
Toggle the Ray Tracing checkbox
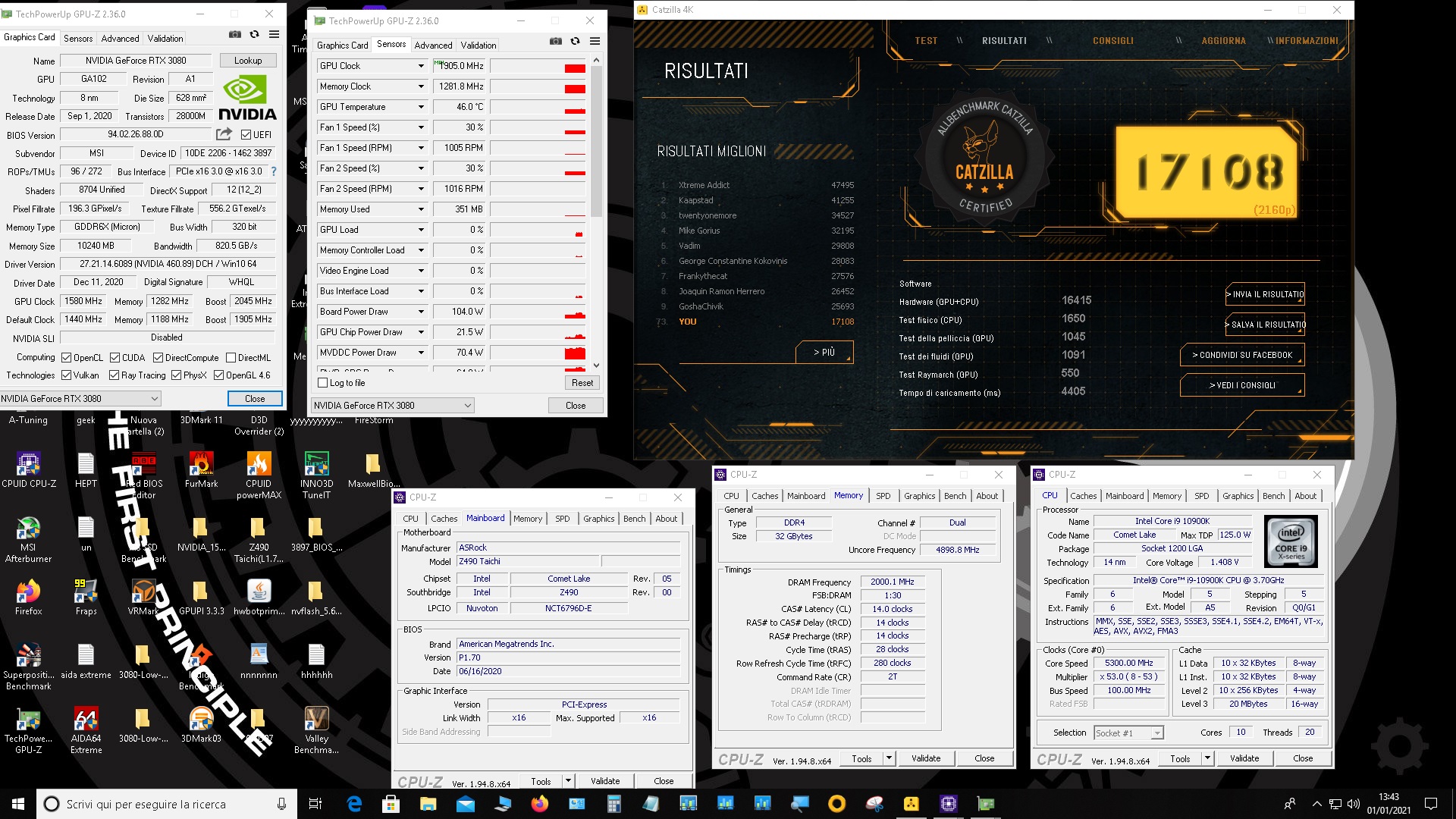pyautogui.click(x=114, y=375)
